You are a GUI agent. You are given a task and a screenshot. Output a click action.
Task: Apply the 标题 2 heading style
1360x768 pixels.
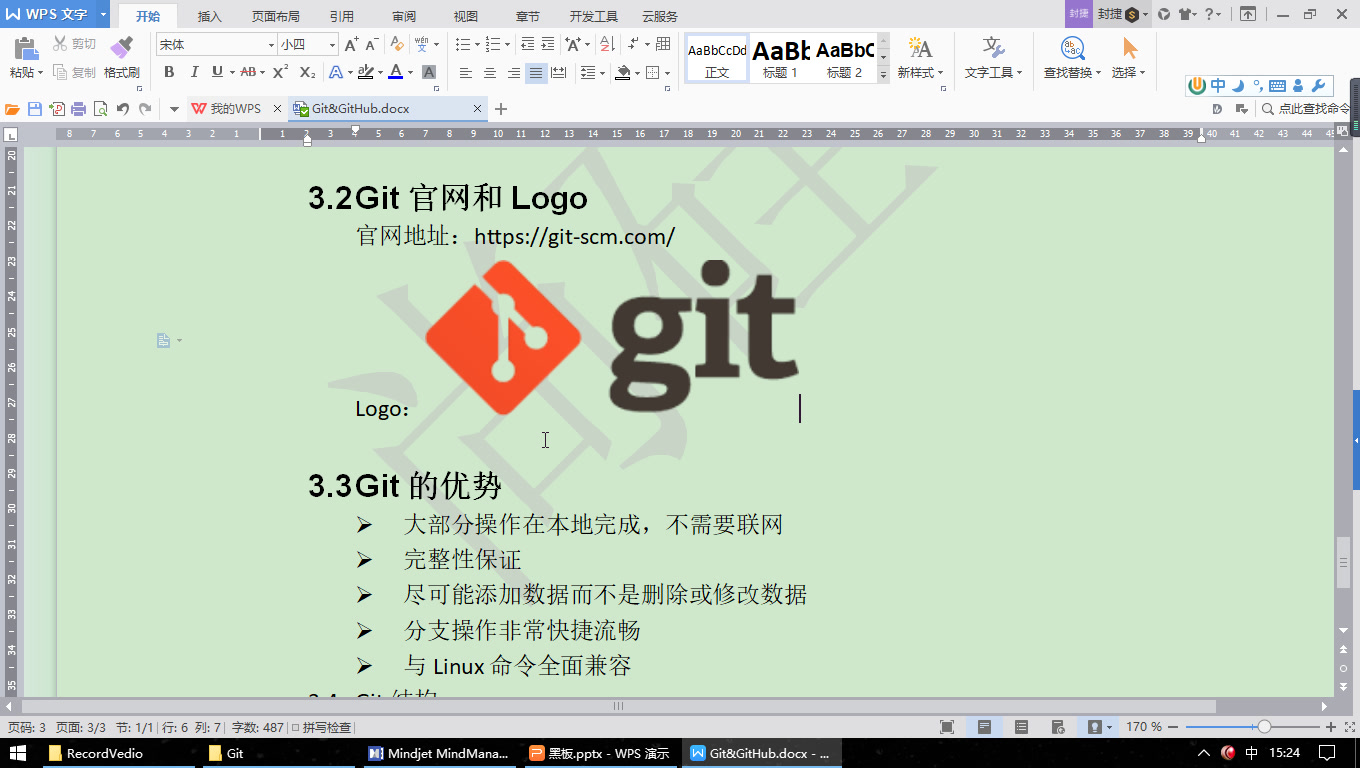tap(845, 58)
